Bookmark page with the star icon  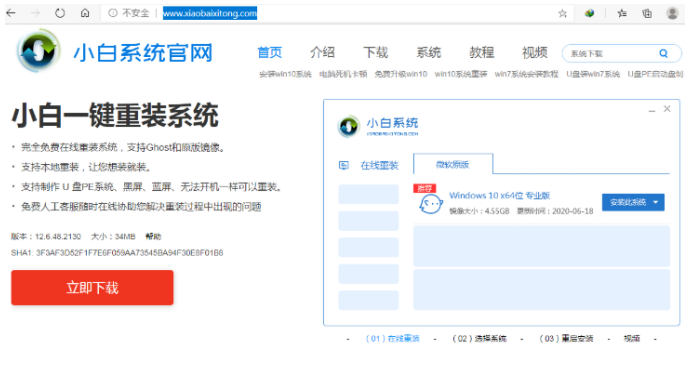(x=562, y=14)
